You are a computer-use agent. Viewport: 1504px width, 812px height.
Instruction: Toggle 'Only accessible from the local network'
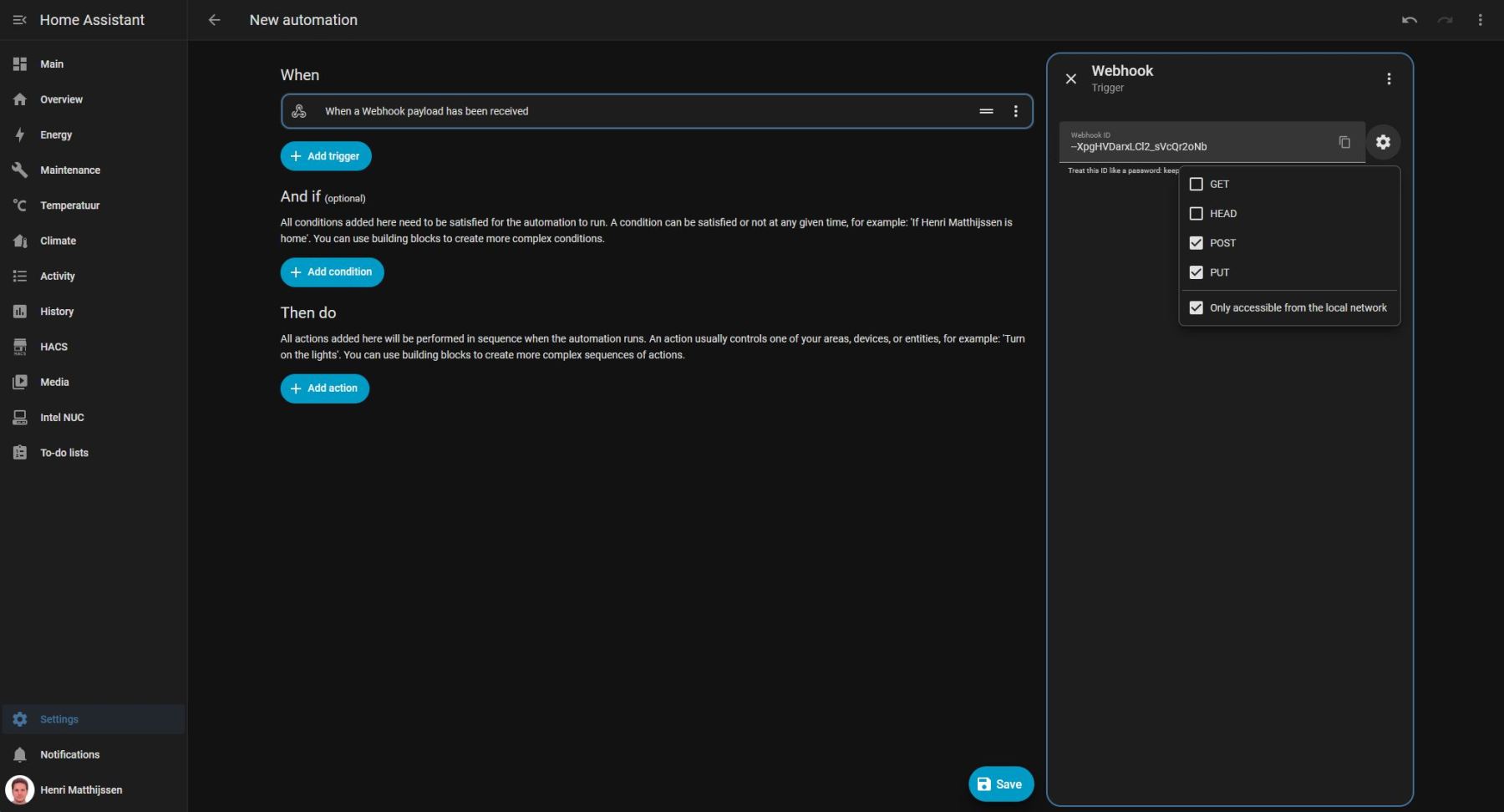[1197, 307]
